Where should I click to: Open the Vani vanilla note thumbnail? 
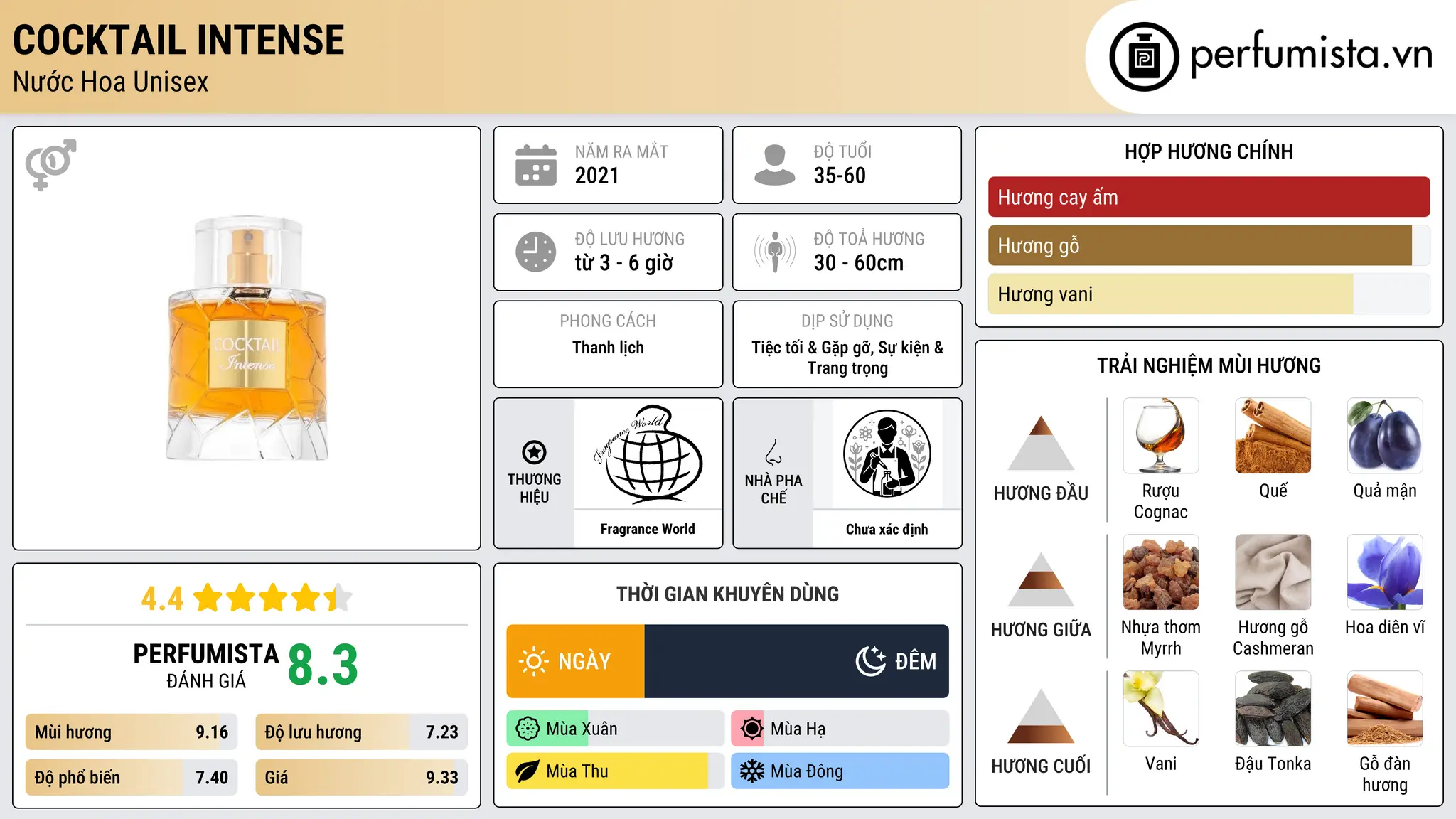[x=1161, y=709]
